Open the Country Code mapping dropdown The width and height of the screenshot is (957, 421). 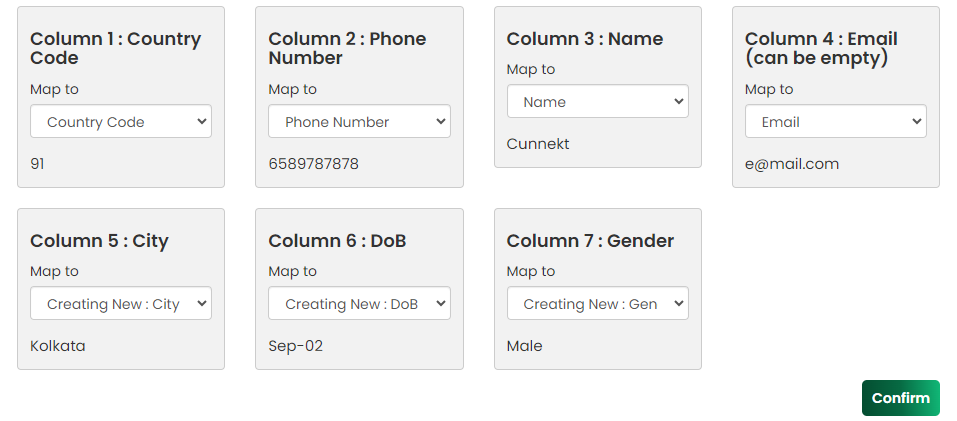121,121
